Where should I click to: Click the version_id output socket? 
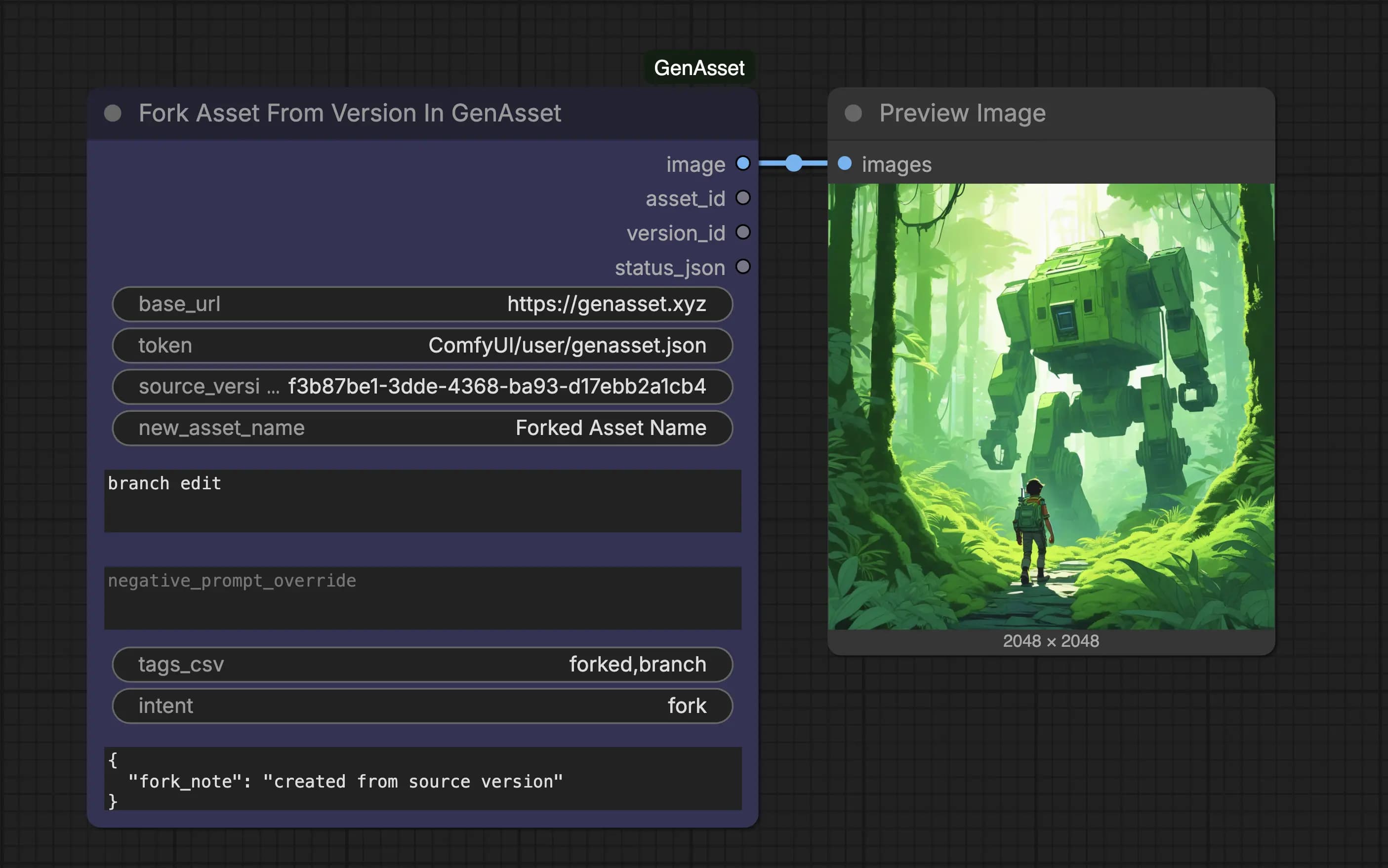coord(743,233)
